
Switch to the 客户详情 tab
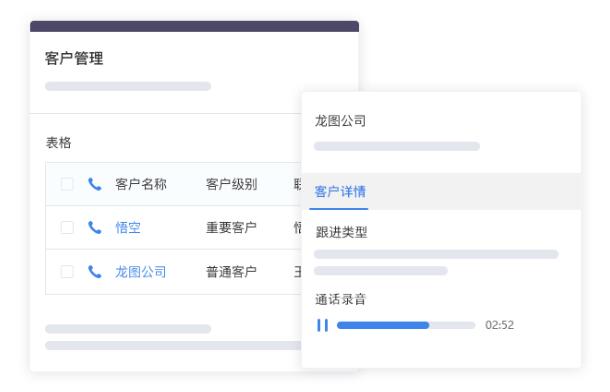point(340,192)
